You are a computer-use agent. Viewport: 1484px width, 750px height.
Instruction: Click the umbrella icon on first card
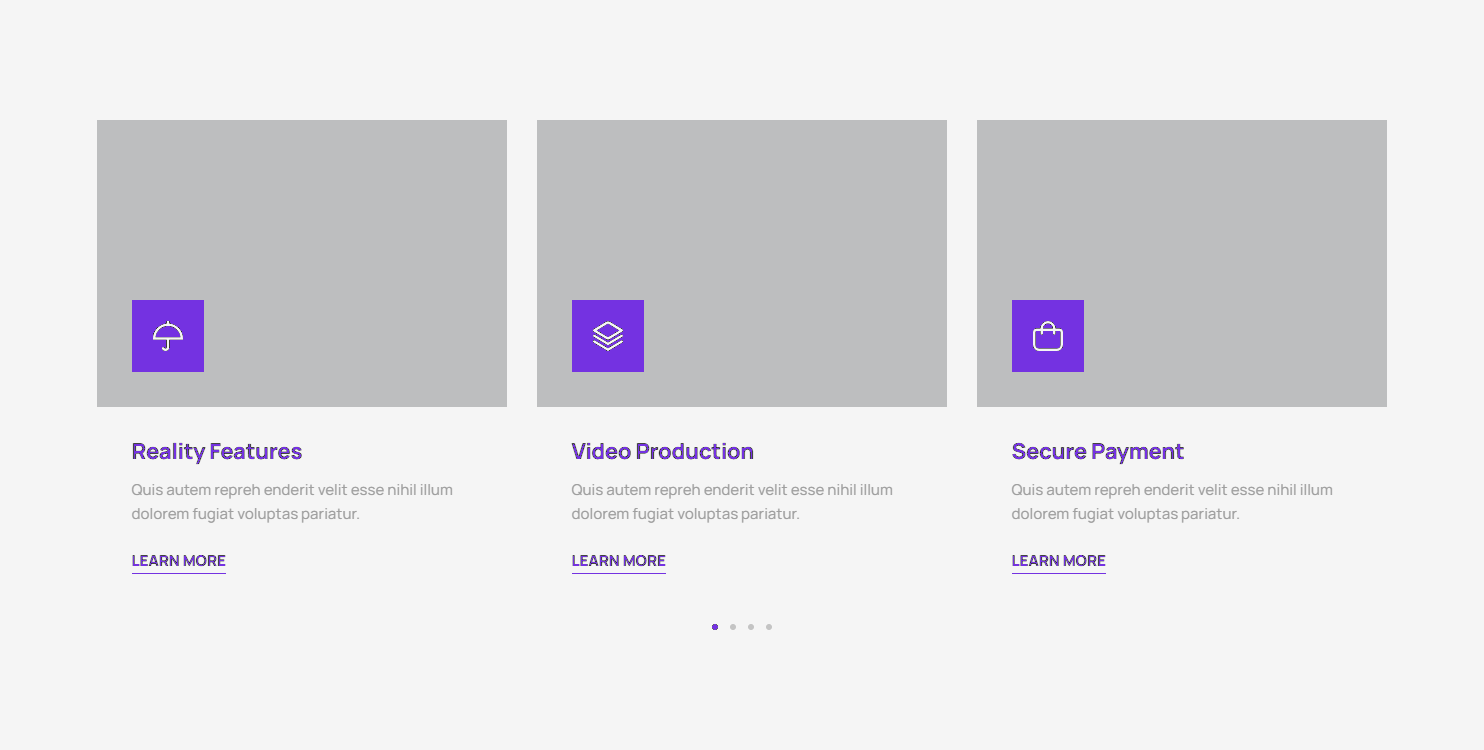[168, 336]
